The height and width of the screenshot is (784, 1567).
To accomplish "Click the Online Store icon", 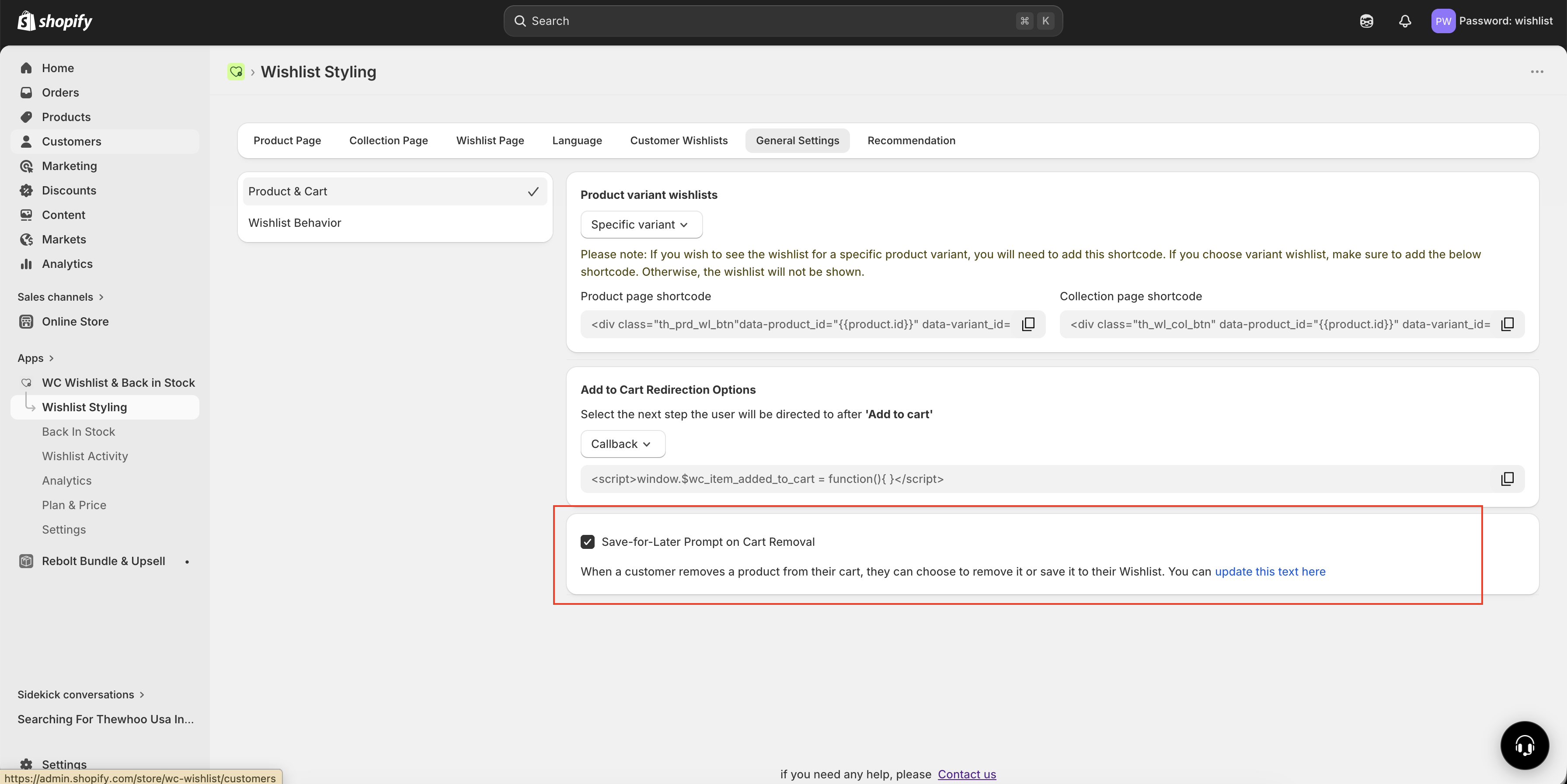I will click(26, 322).
